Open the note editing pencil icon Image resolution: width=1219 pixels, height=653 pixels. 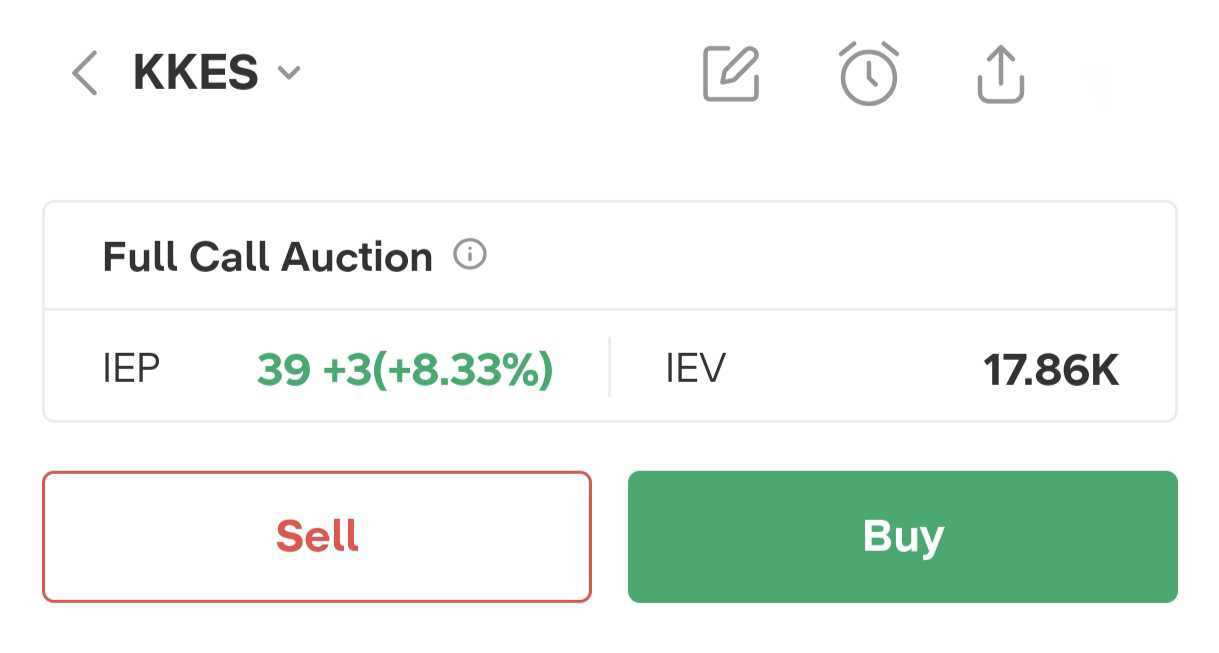click(731, 74)
